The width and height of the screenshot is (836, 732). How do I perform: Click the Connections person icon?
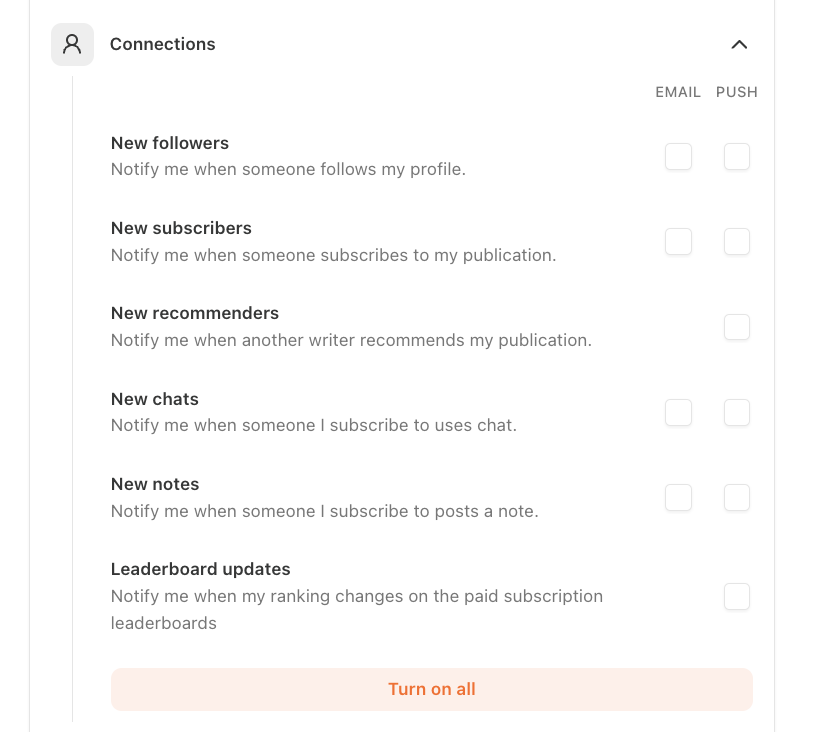(73, 44)
